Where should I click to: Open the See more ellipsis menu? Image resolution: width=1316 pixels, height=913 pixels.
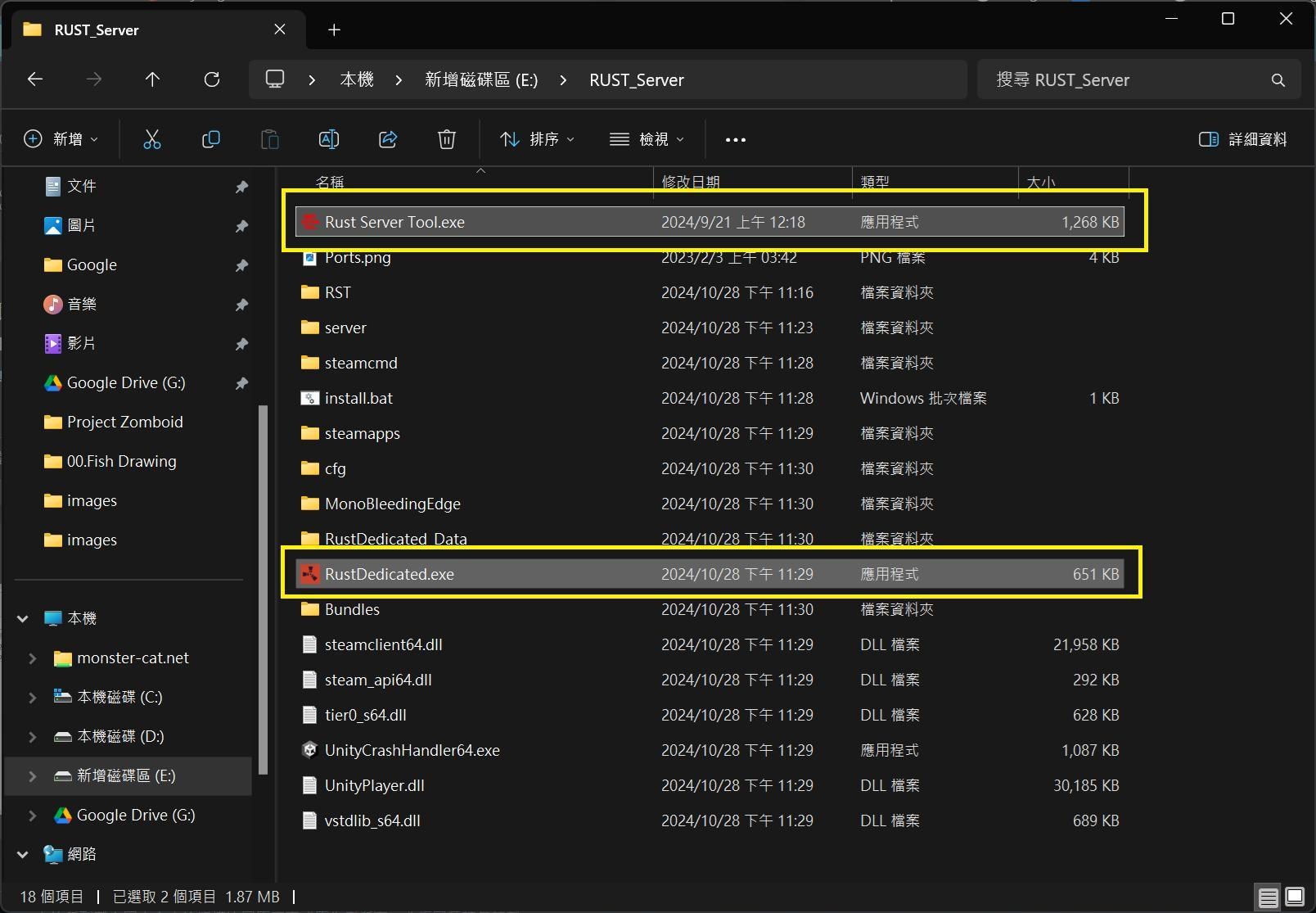coord(735,140)
